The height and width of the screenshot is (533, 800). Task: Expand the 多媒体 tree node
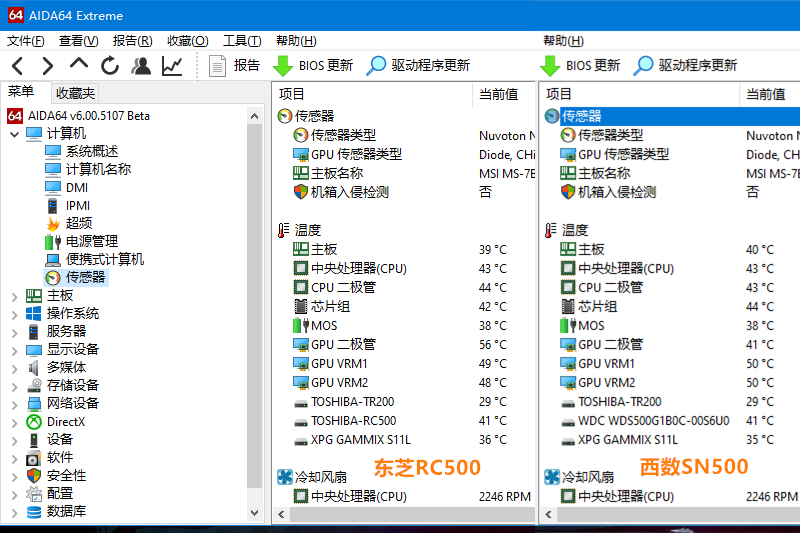click(15, 369)
